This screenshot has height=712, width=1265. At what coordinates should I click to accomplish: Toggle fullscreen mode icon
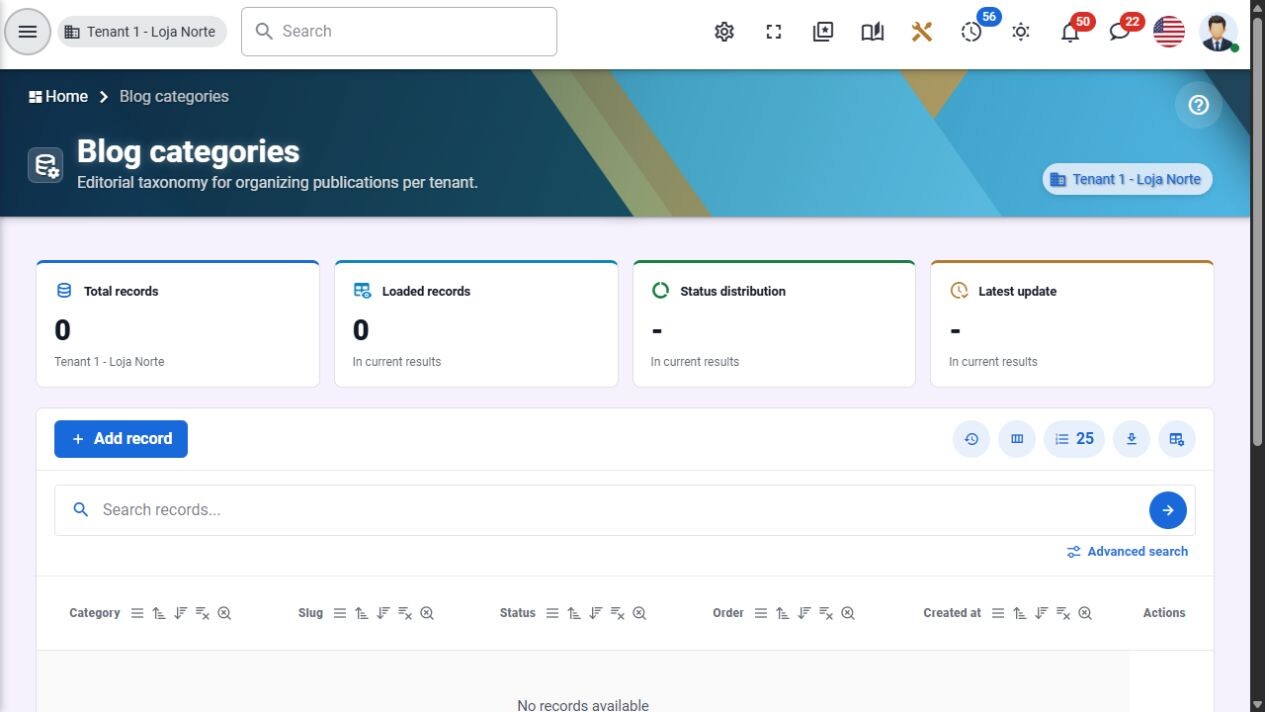773,32
